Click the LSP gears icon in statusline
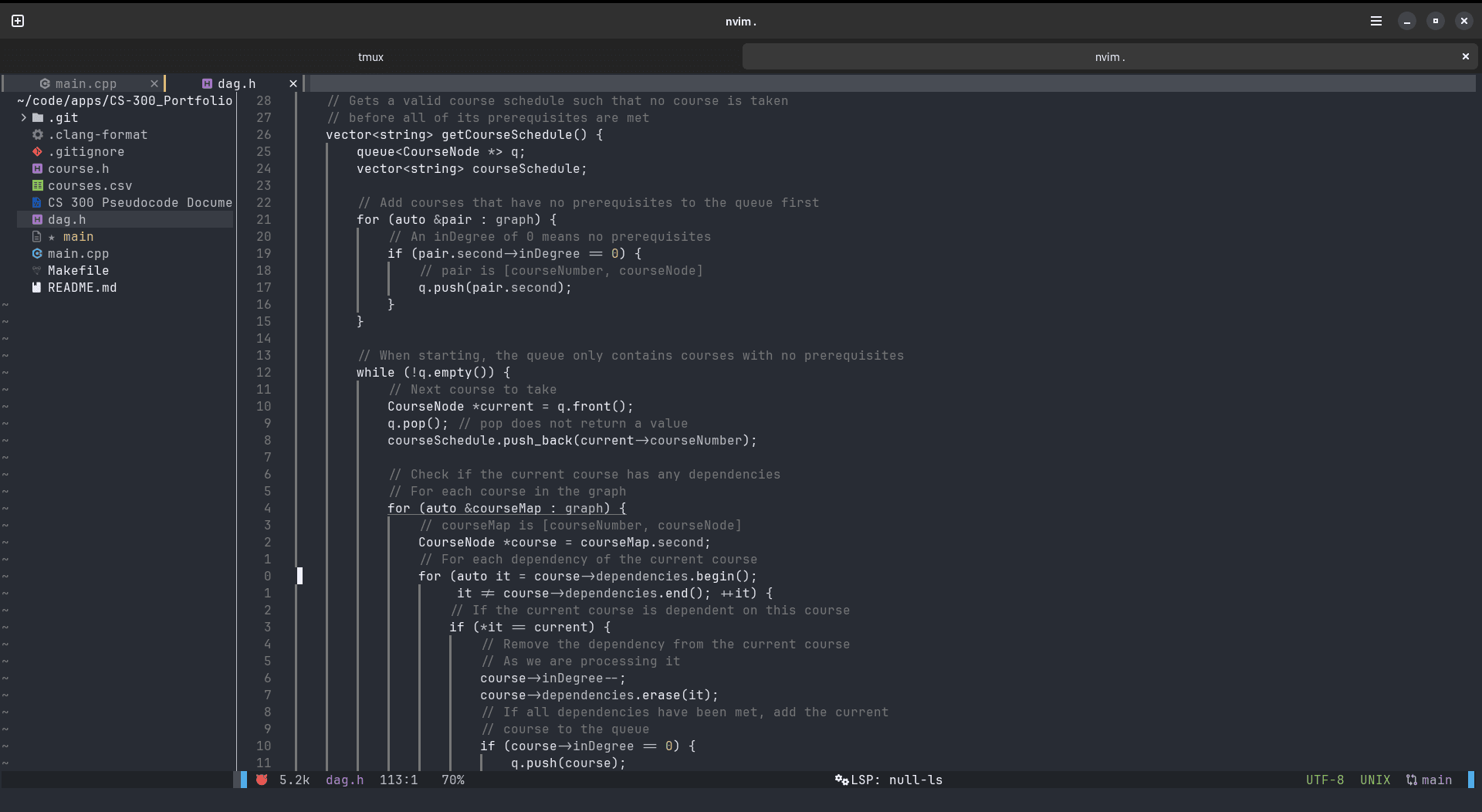The width and height of the screenshot is (1482, 812). click(x=841, y=780)
